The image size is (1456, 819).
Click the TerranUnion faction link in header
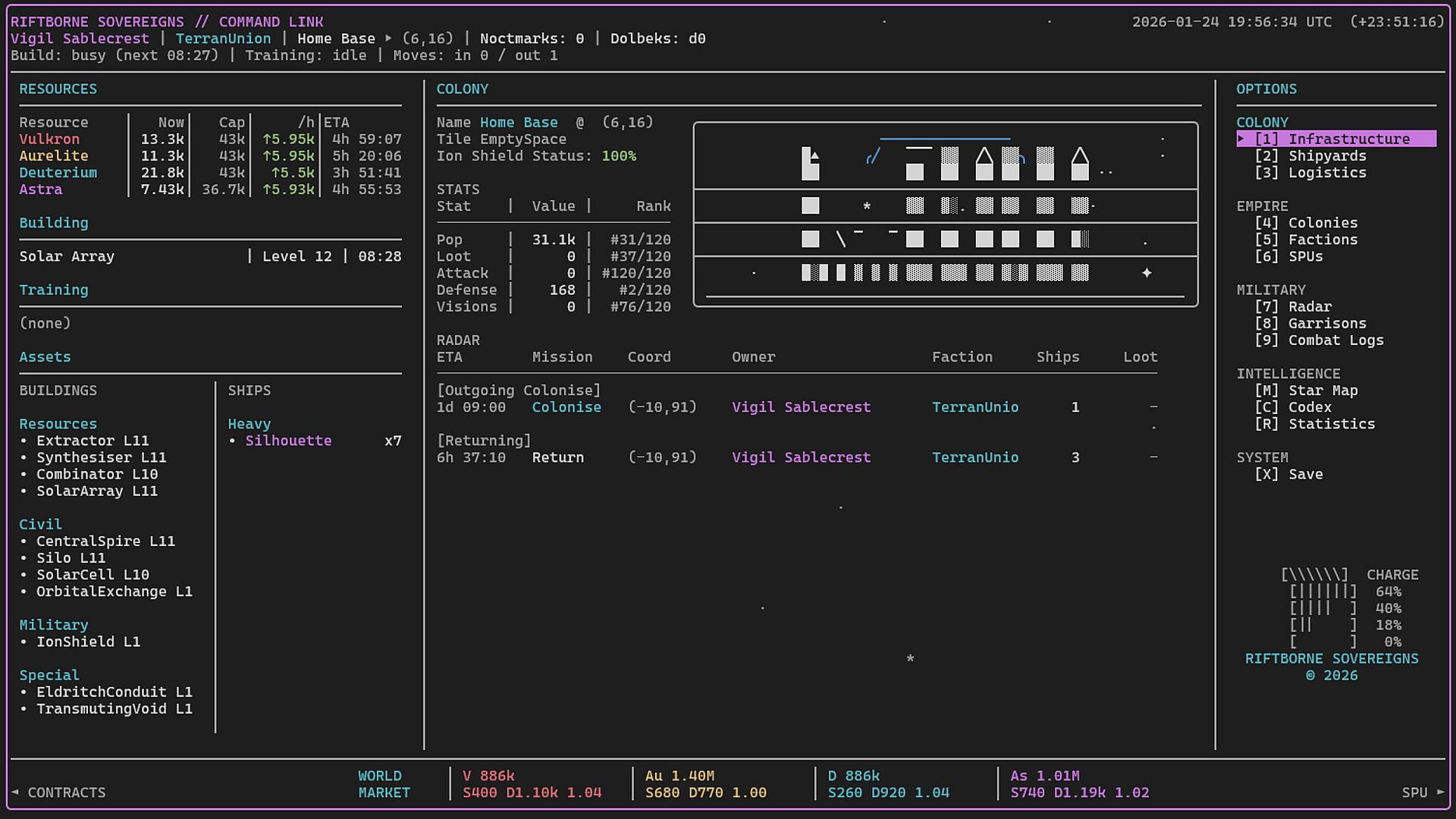[223, 39]
